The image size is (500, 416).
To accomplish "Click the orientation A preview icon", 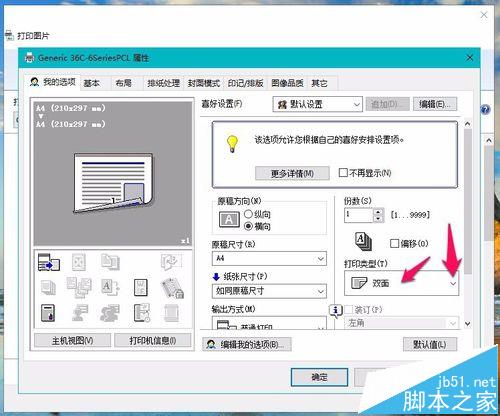I will [229, 220].
